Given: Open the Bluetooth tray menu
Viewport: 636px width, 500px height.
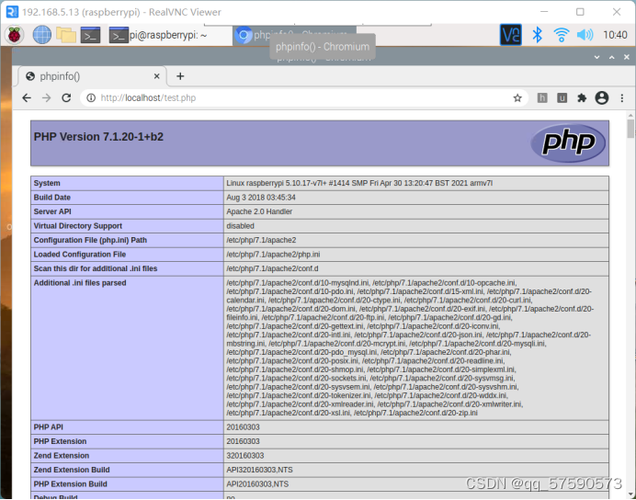Looking at the screenshot, I should pyautogui.click(x=537, y=35).
